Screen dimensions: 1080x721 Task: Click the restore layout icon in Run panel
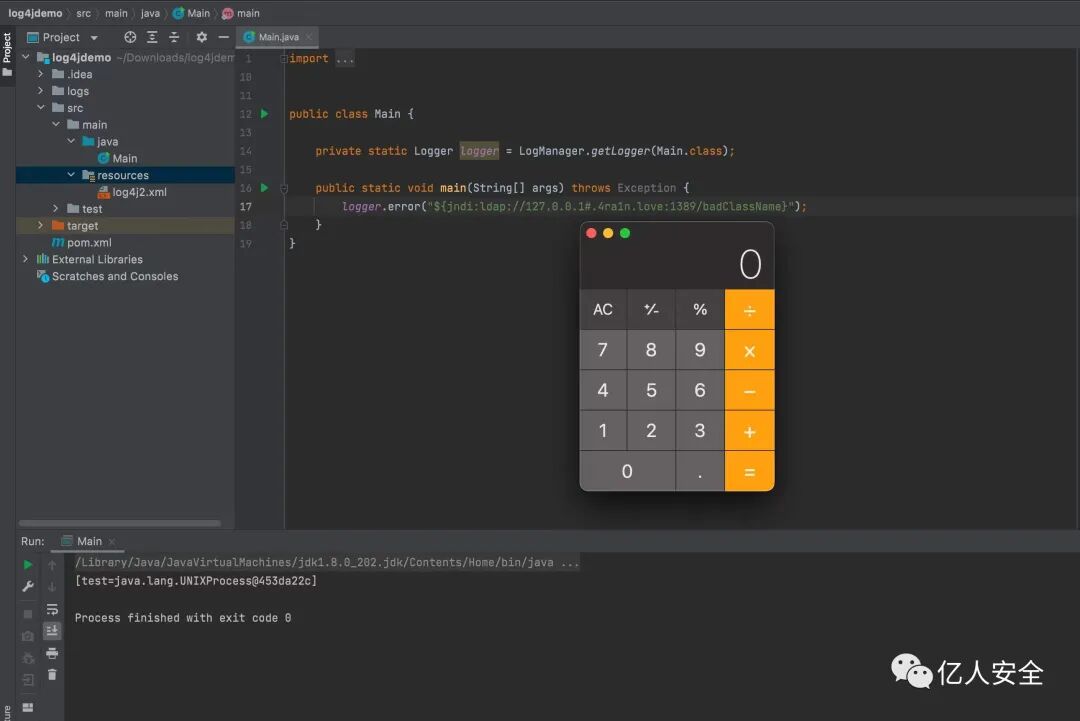28,707
